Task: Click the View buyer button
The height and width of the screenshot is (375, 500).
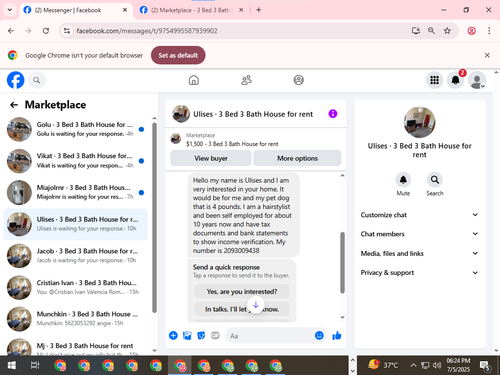Action: (211, 158)
